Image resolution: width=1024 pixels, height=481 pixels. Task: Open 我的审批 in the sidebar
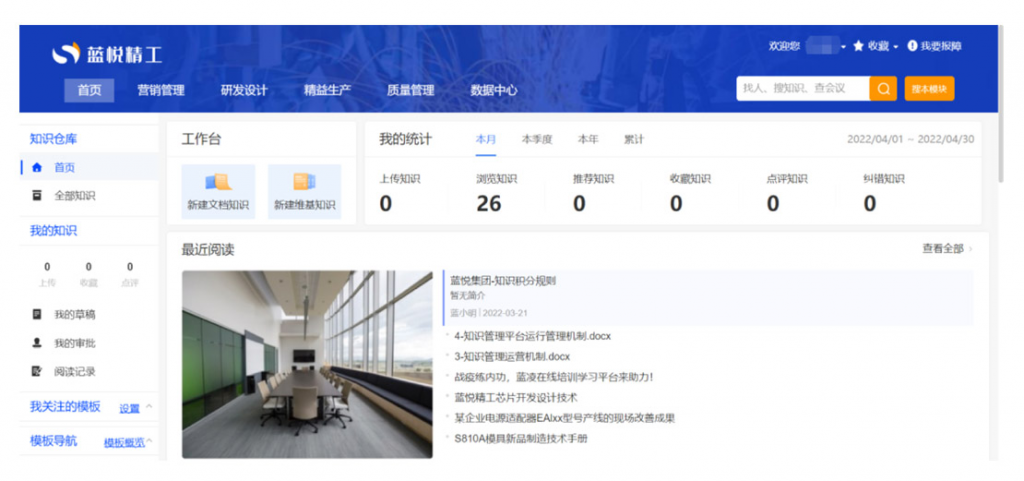point(74,343)
